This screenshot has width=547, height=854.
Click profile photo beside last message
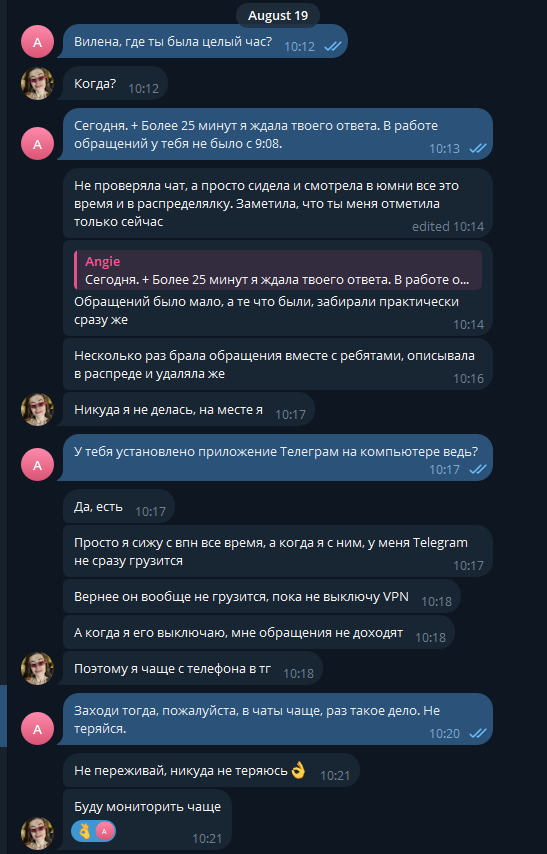(37, 833)
